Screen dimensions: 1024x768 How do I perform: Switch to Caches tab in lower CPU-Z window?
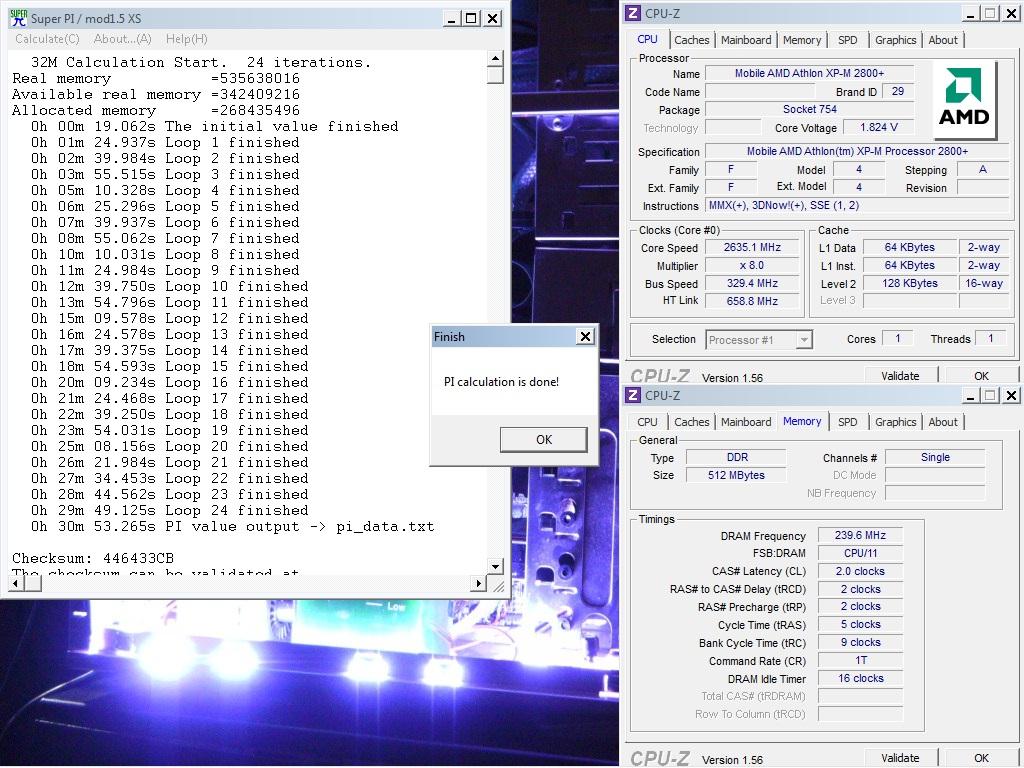[x=692, y=422]
